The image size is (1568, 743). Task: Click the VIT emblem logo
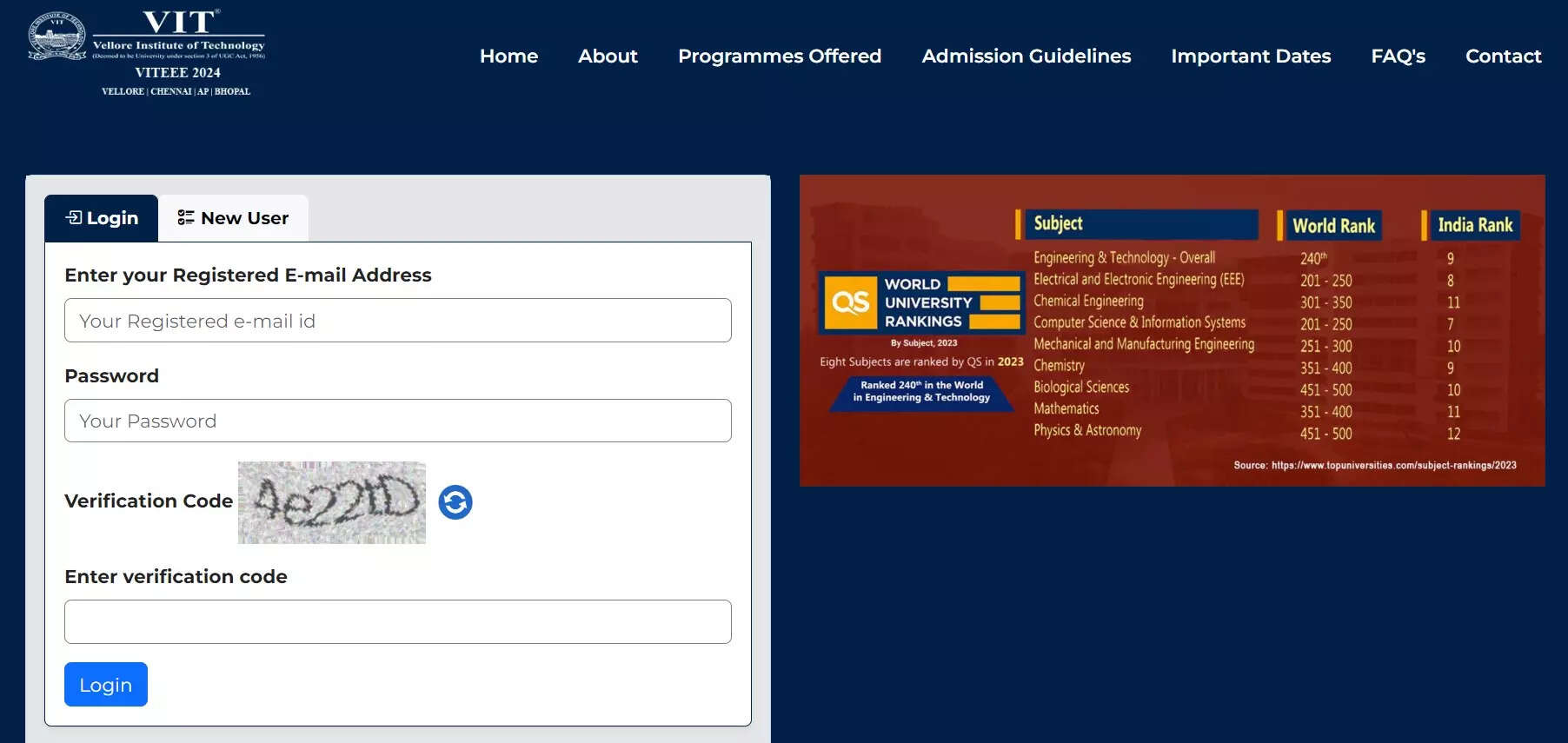(57, 36)
